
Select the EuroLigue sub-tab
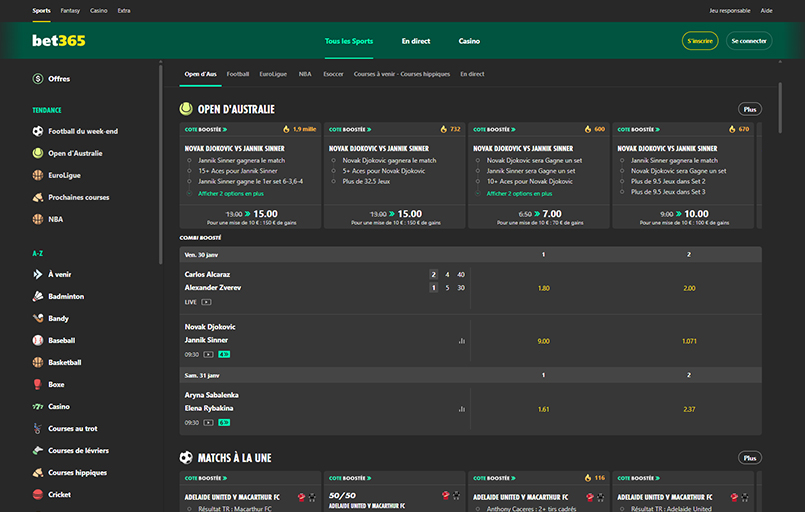[x=273, y=74]
